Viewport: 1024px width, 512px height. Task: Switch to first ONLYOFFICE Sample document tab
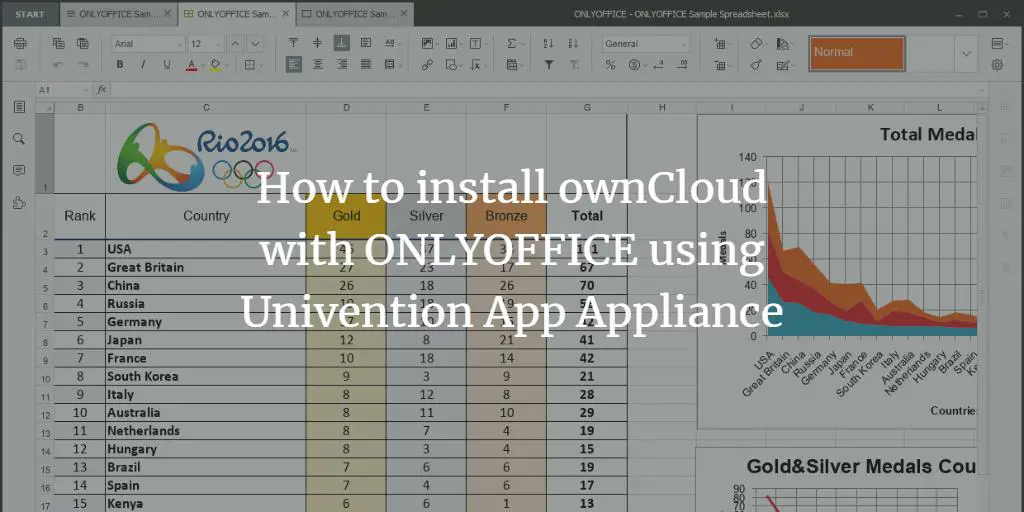pyautogui.click(x=119, y=14)
